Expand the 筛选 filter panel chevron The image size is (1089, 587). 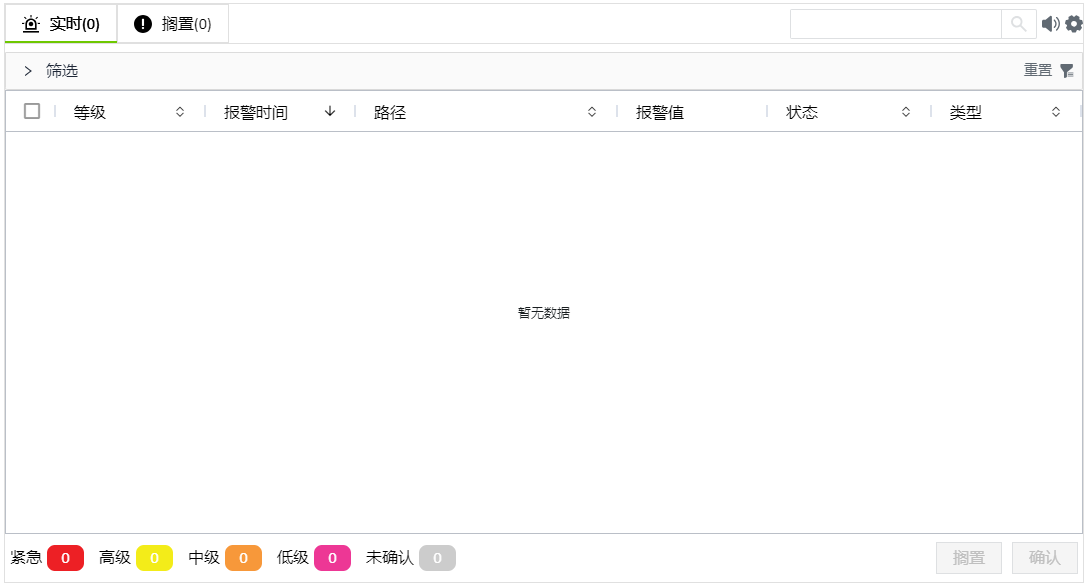28,71
